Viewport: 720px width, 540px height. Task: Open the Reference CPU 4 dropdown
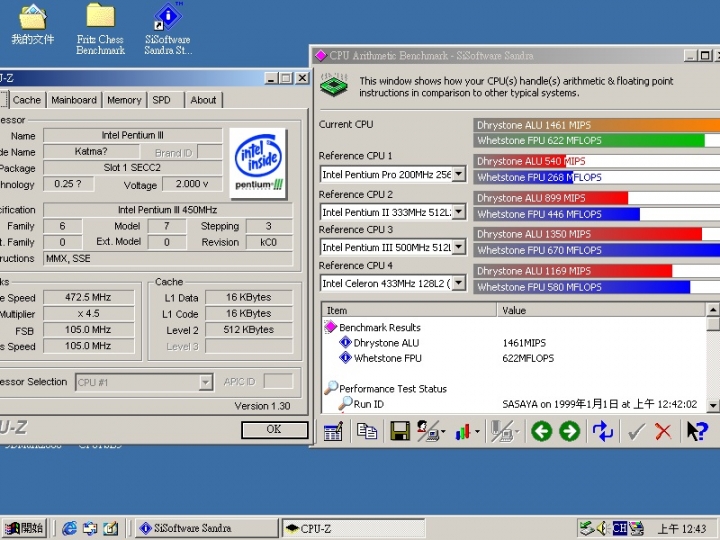tap(459, 283)
